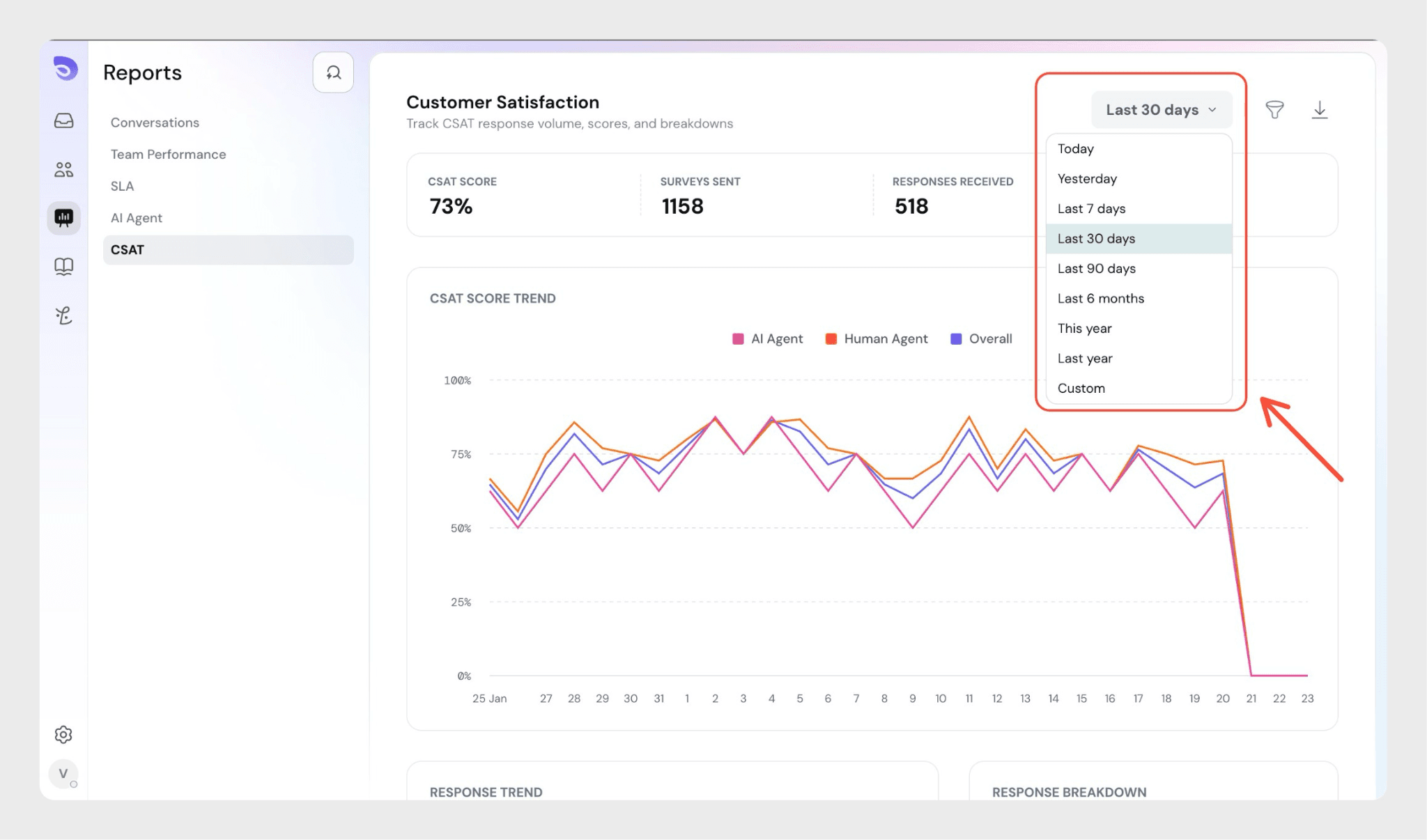The height and width of the screenshot is (840, 1427).
Task: Click the download report icon
Action: tap(1319, 110)
